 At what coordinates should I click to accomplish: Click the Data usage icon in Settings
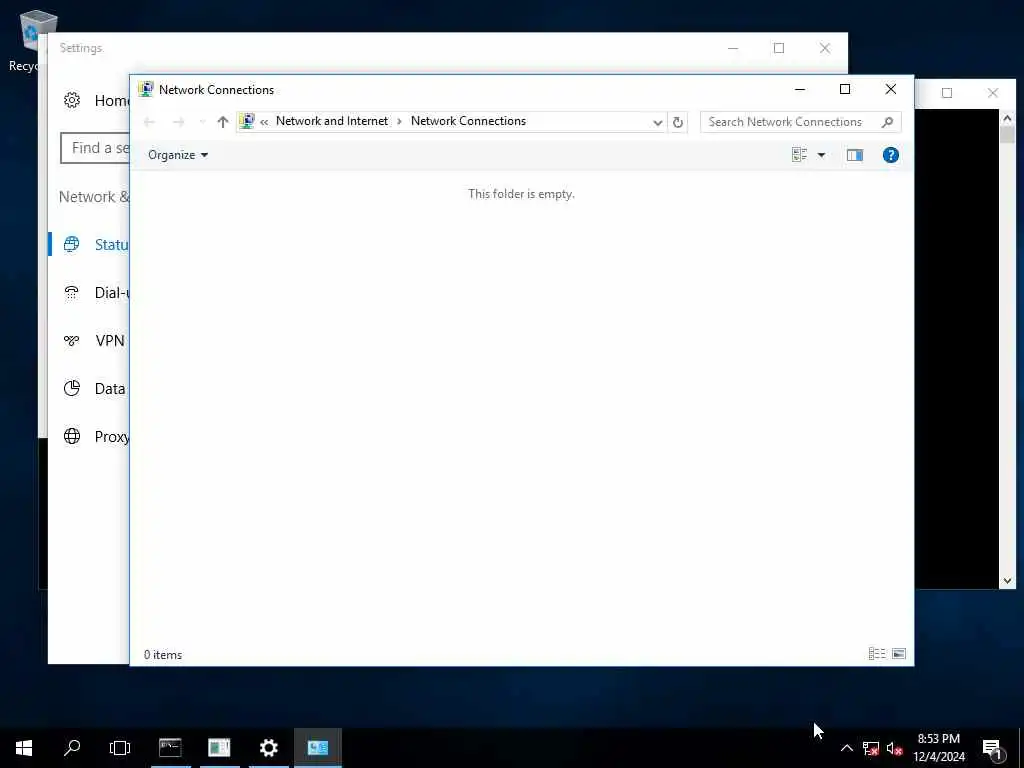(72, 388)
